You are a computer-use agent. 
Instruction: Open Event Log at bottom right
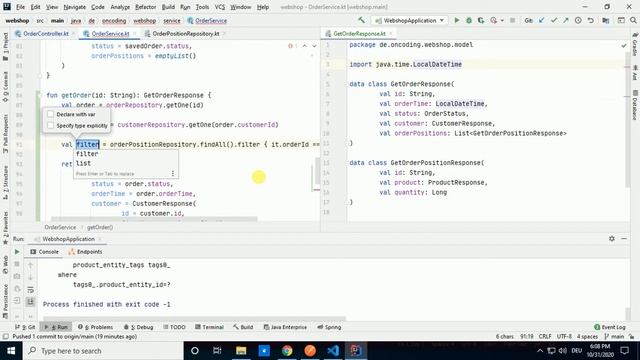610,327
